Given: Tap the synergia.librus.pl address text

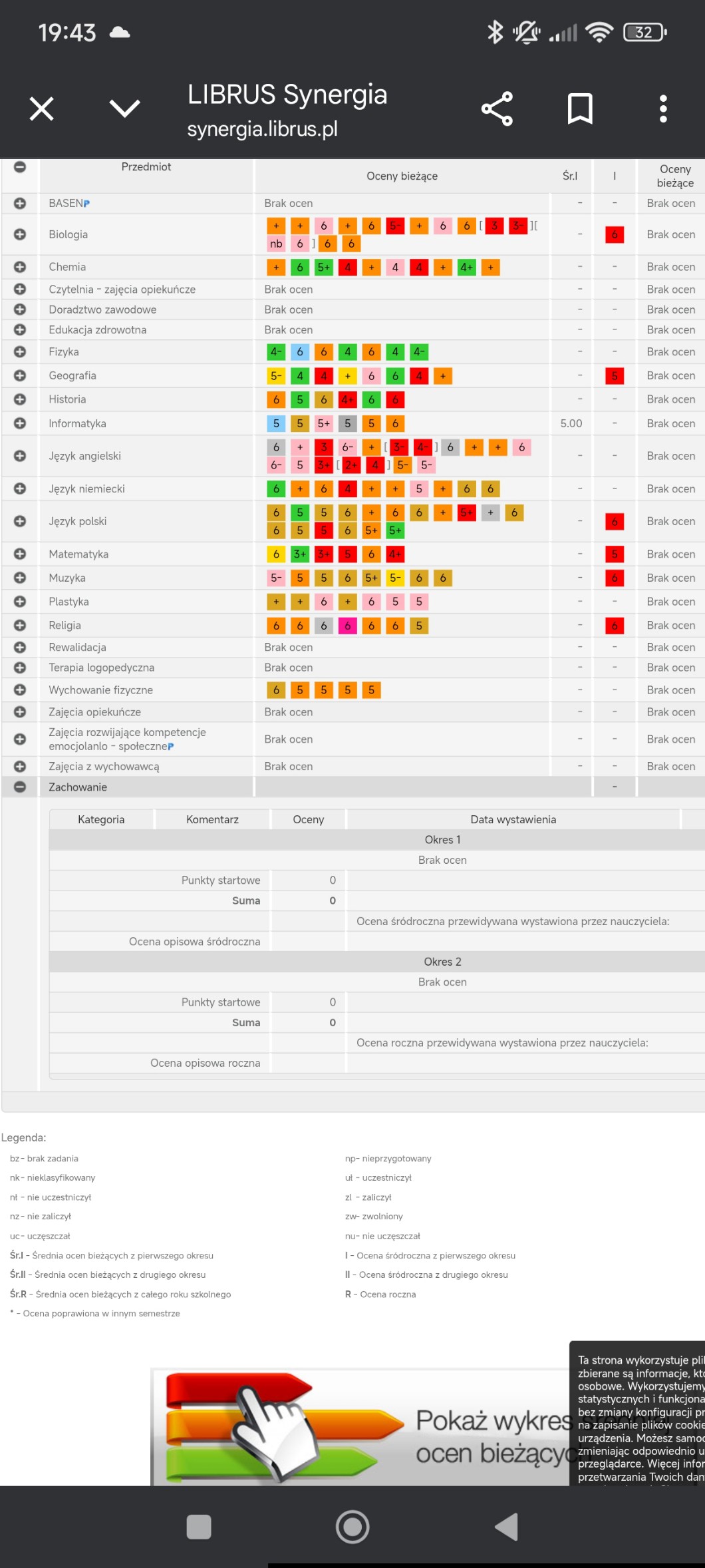Looking at the screenshot, I should pos(262,129).
